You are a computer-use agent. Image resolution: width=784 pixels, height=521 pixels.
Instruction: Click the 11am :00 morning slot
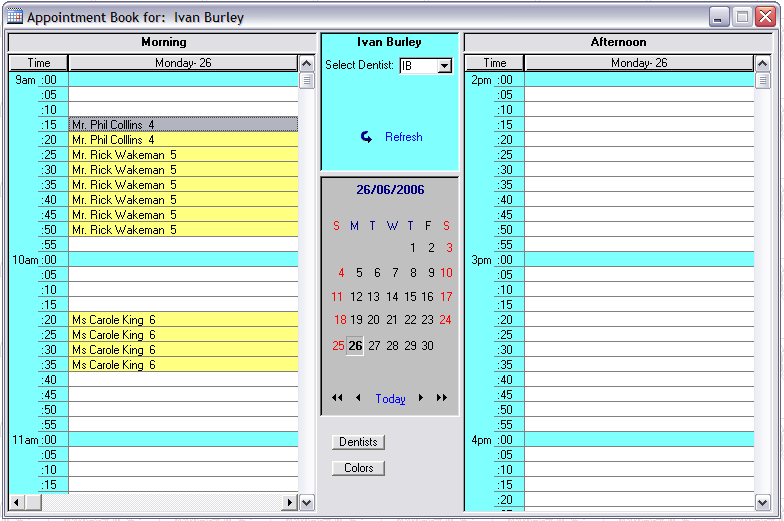pos(184,440)
